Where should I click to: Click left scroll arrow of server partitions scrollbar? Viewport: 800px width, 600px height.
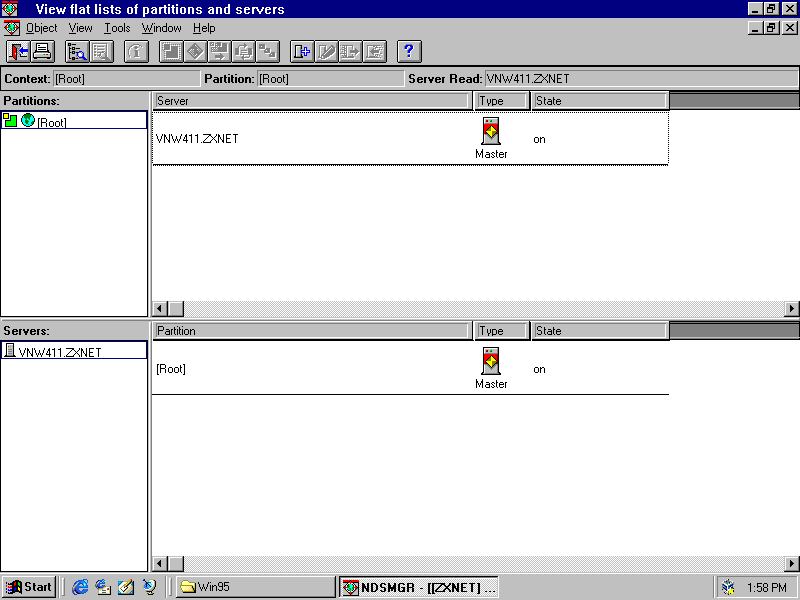160,564
